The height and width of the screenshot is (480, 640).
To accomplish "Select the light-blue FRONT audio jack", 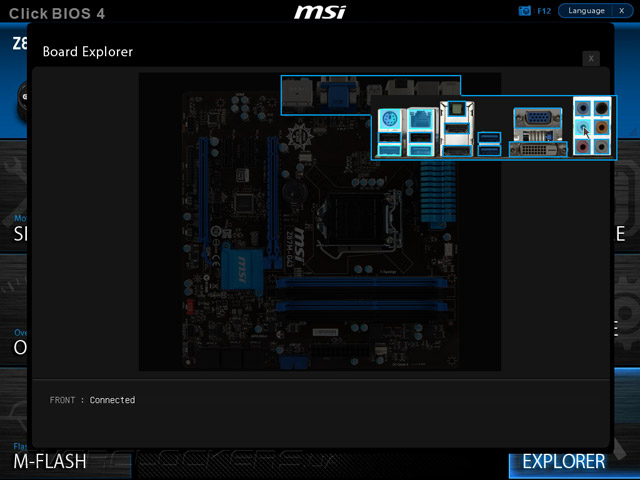I will pyautogui.click(x=582, y=127).
